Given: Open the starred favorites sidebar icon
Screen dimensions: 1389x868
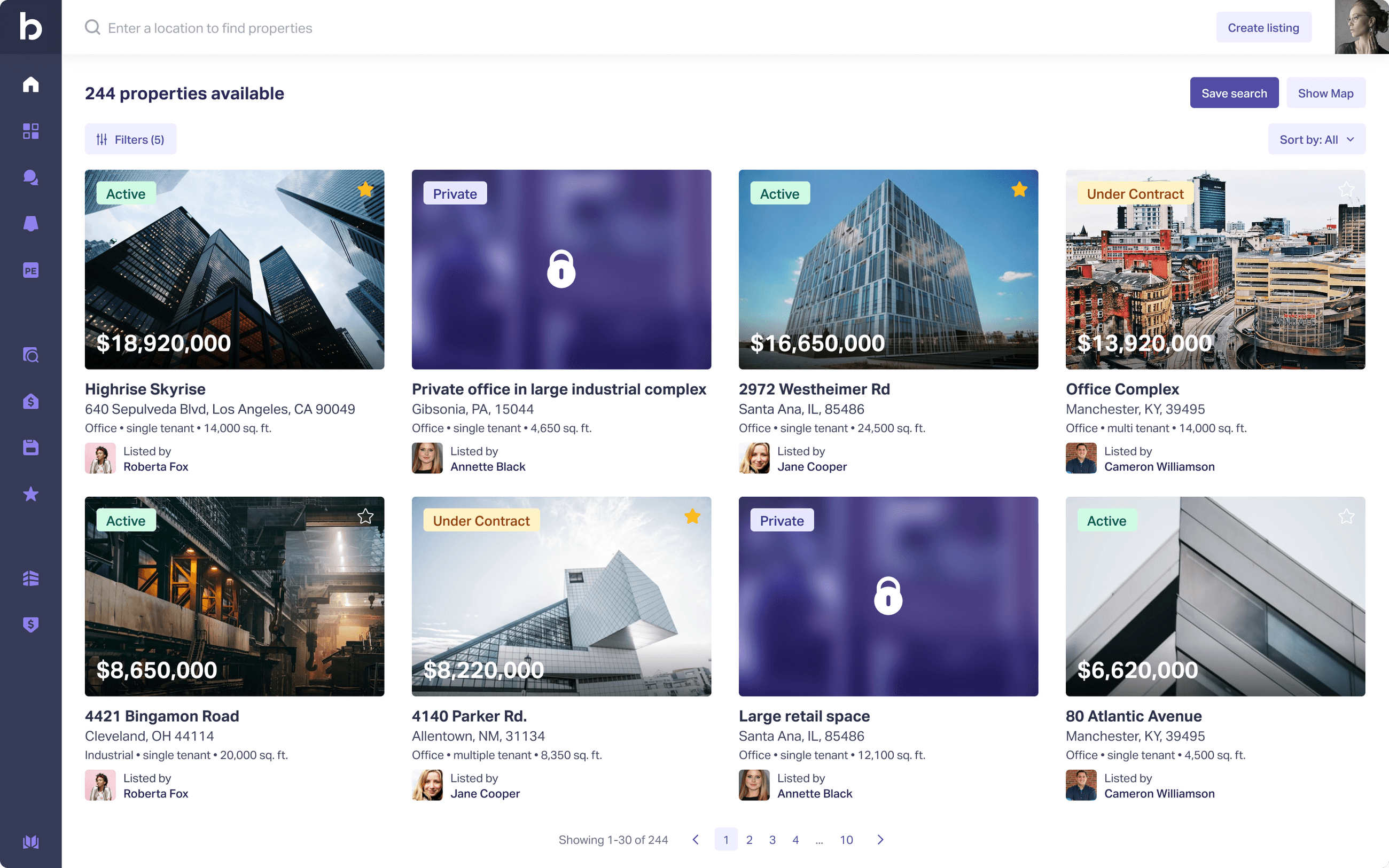Looking at the screenshot, I should coord(30,494).
